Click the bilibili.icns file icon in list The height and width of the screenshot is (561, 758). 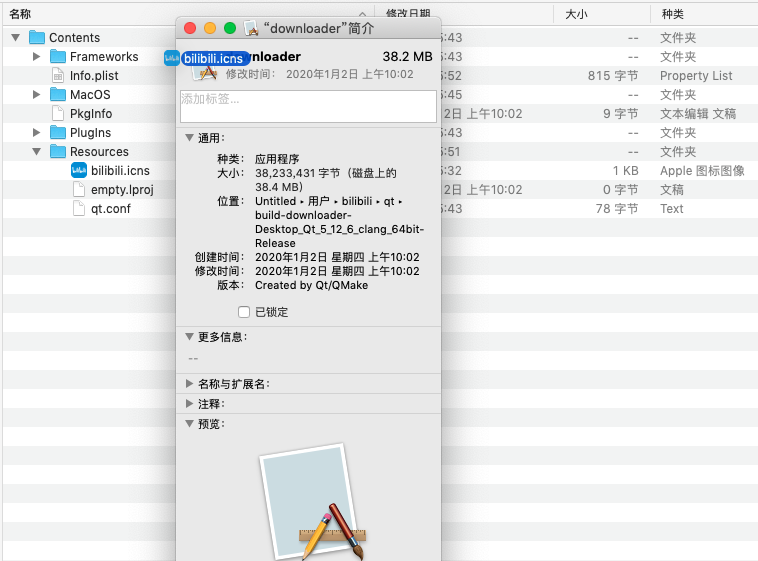pyautogui.click(x=79, y=170)
